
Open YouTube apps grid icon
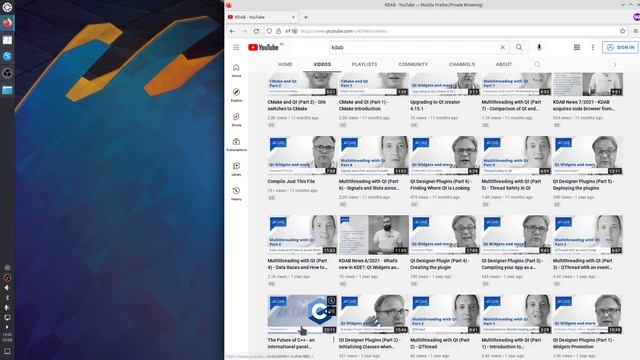(x=577, y=47)
